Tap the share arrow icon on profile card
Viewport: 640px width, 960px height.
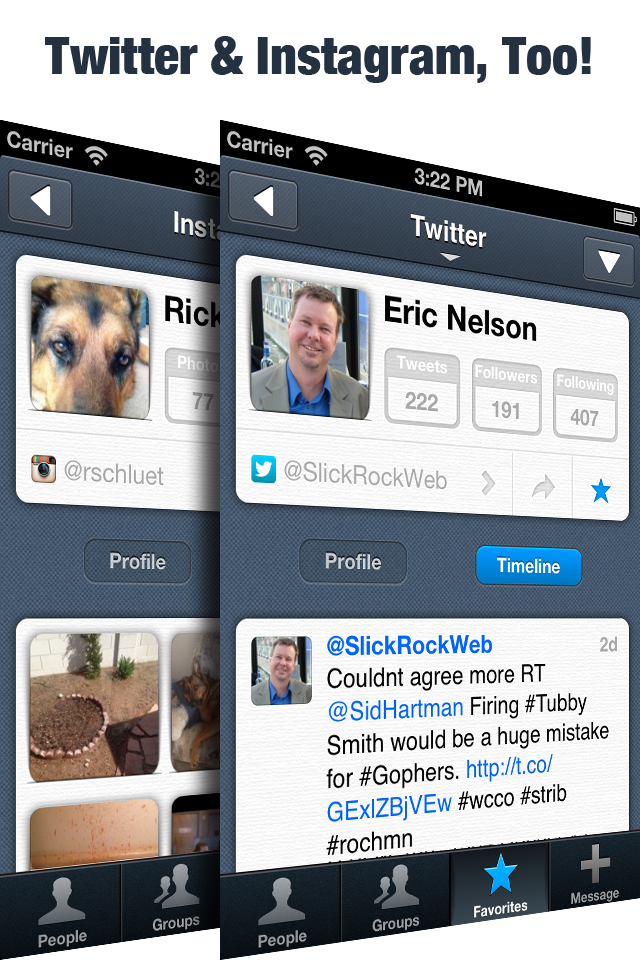(x=543, y=487)
